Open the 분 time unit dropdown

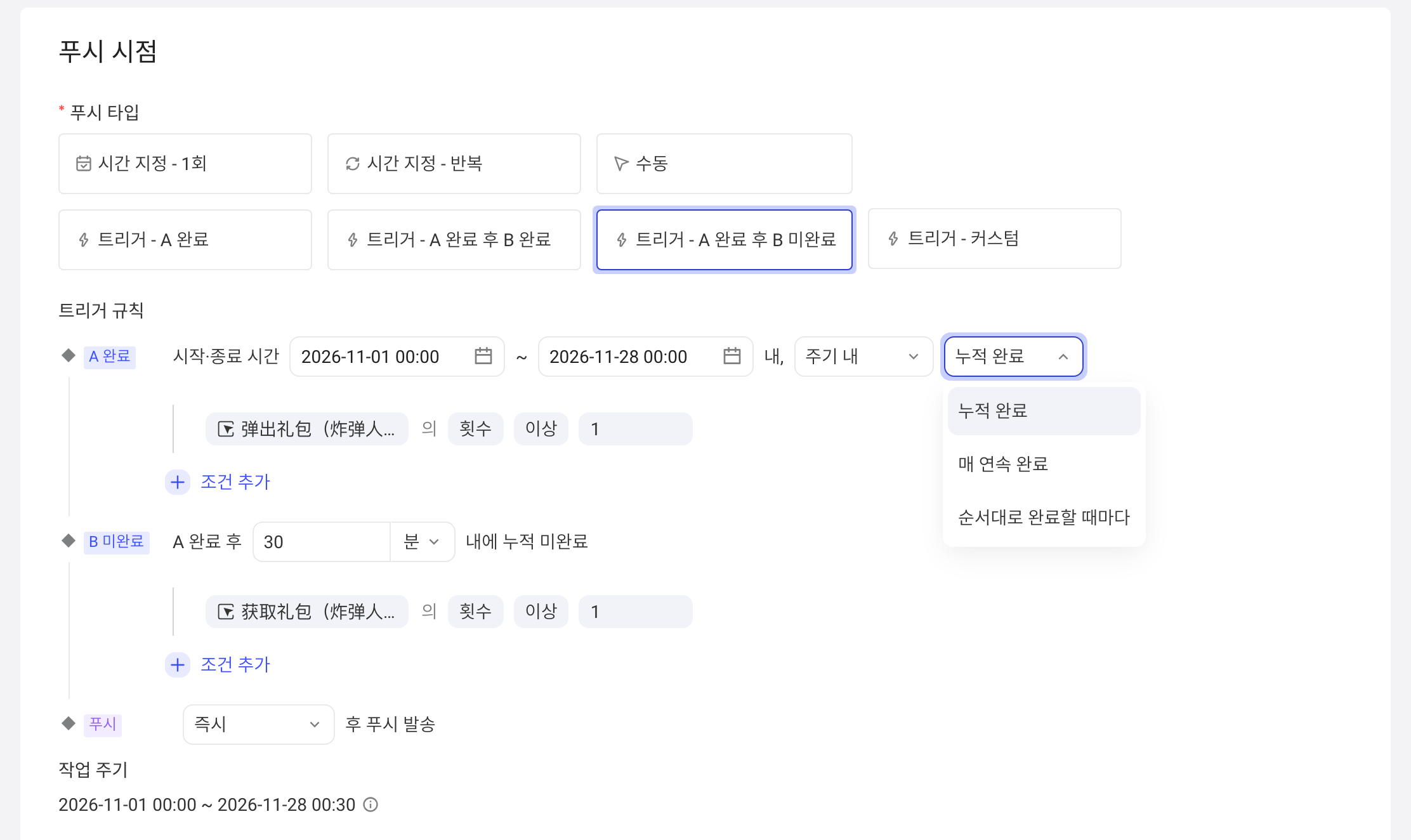tap(423, 542)
